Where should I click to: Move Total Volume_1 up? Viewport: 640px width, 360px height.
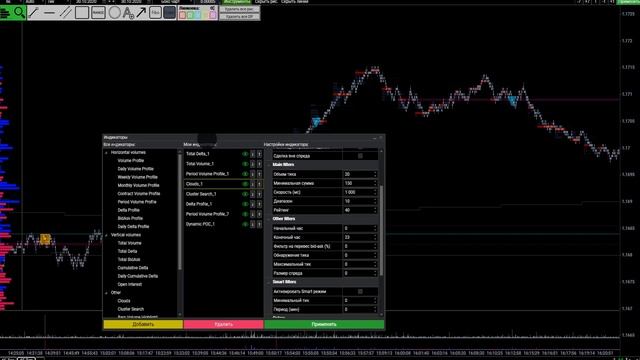pos(259,164)
